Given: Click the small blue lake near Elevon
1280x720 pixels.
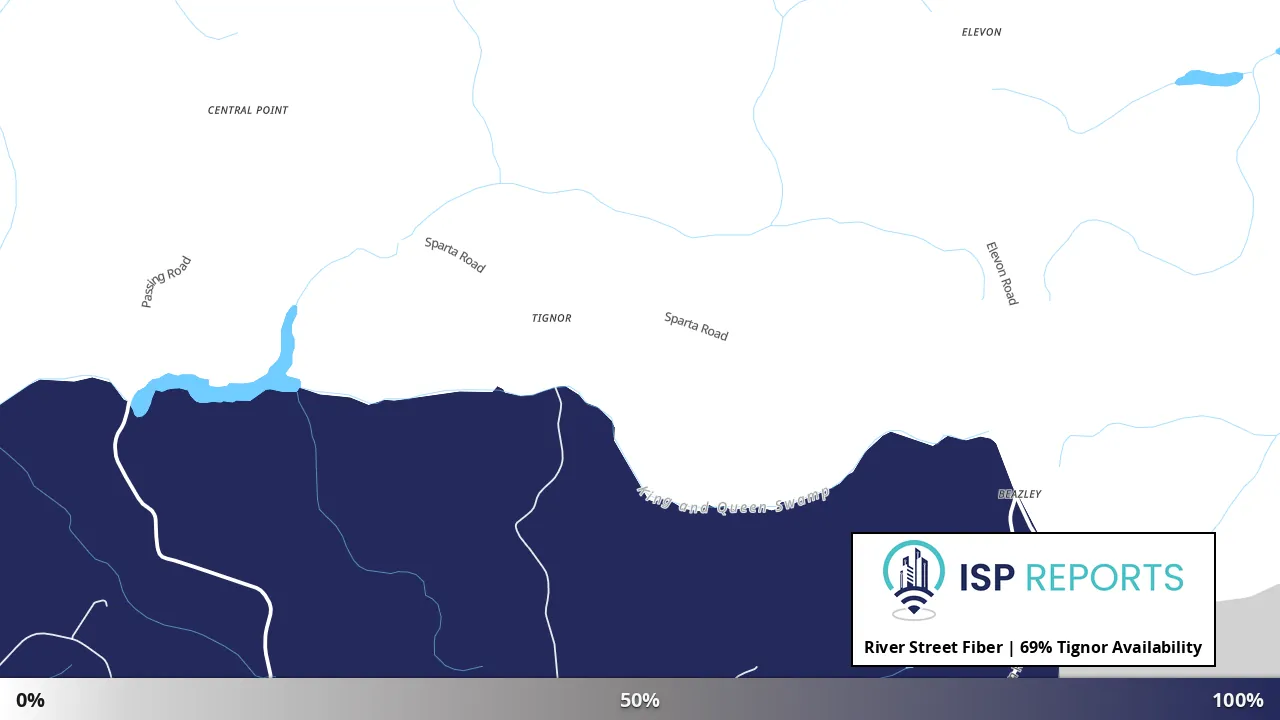Looking at the screenshot, I should (x=1209, y=77).
